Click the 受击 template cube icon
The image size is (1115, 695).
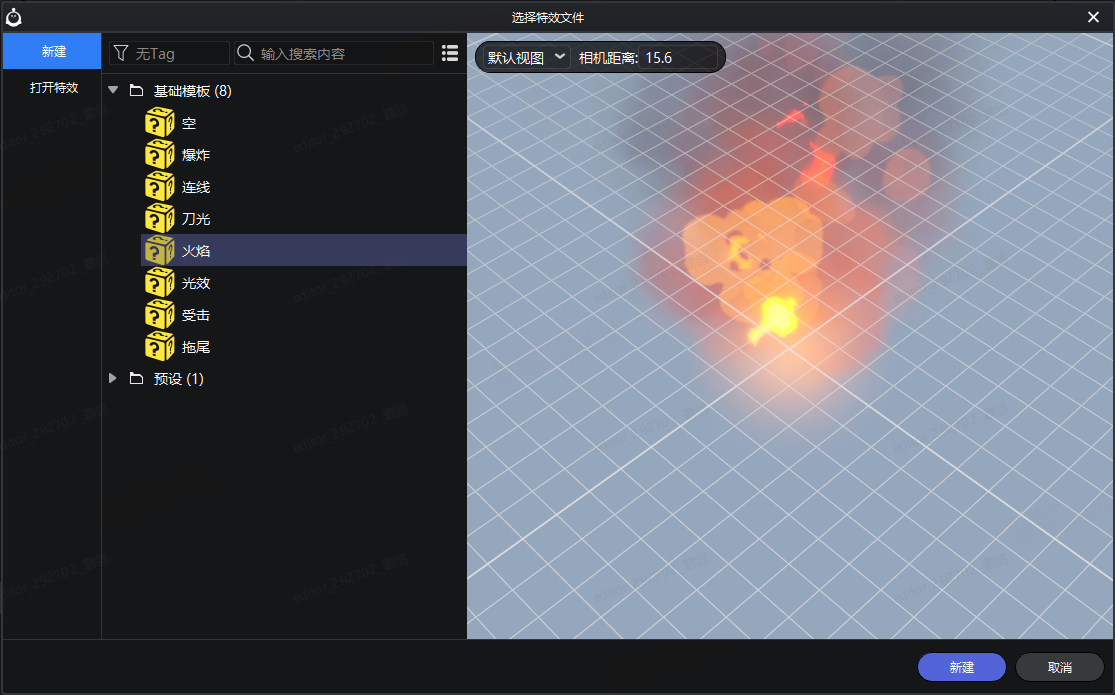160,315
